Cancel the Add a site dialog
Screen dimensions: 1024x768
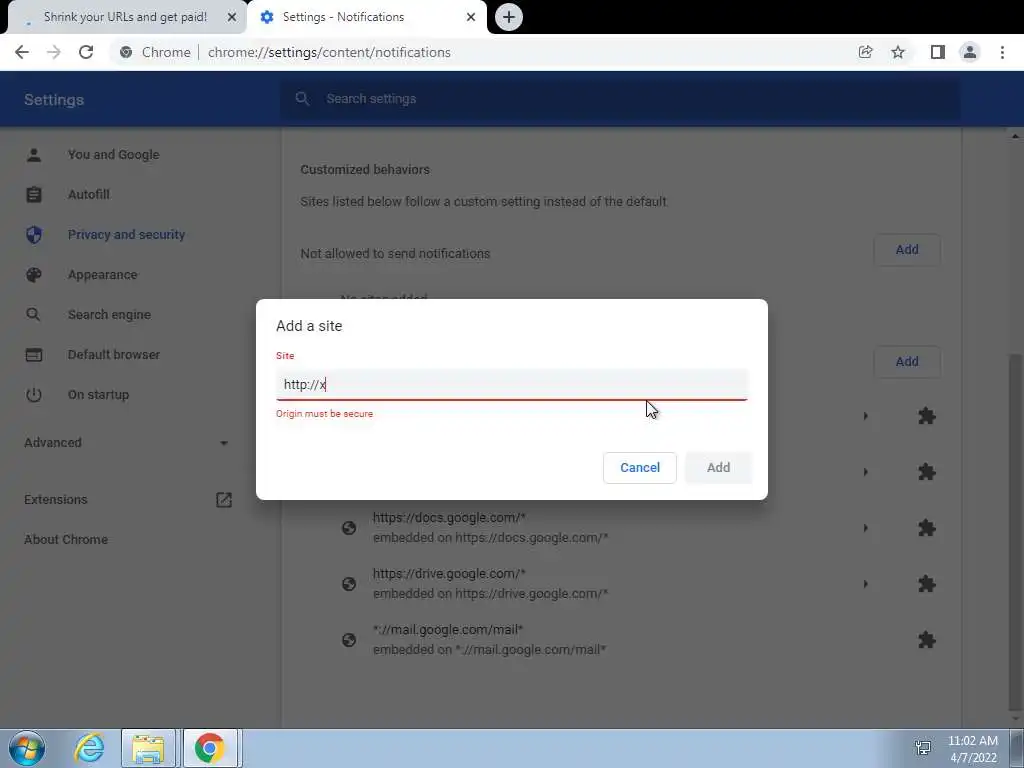coord(639,468)
